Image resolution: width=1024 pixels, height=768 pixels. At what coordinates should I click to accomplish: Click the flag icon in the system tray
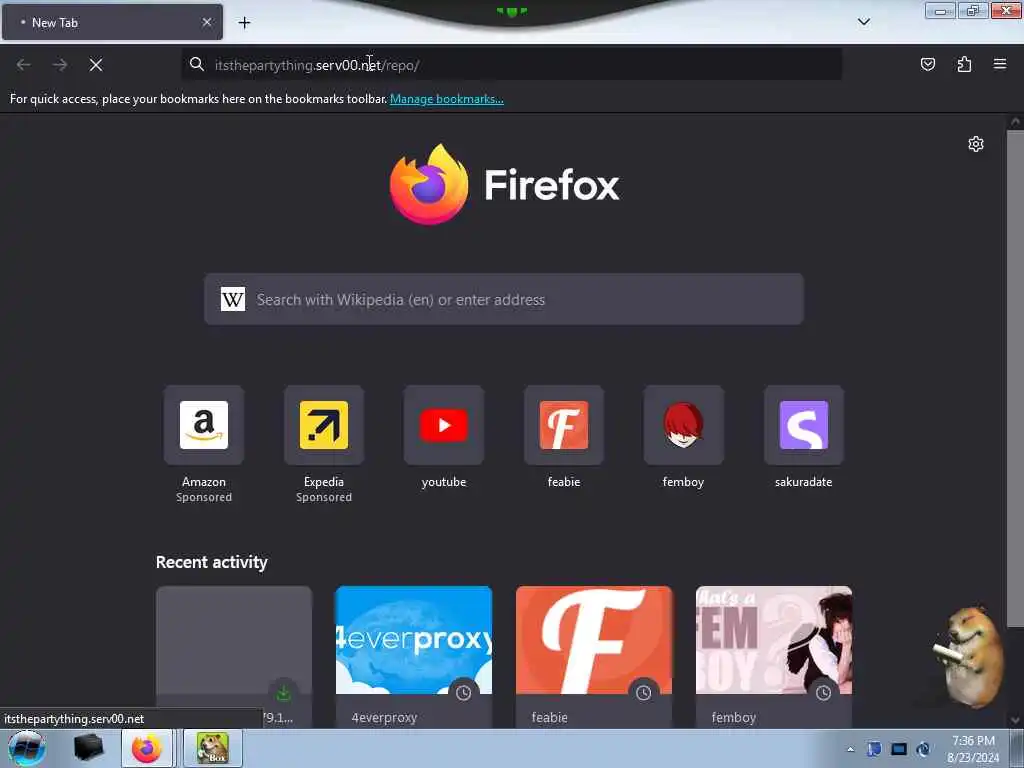coord(874,749)
